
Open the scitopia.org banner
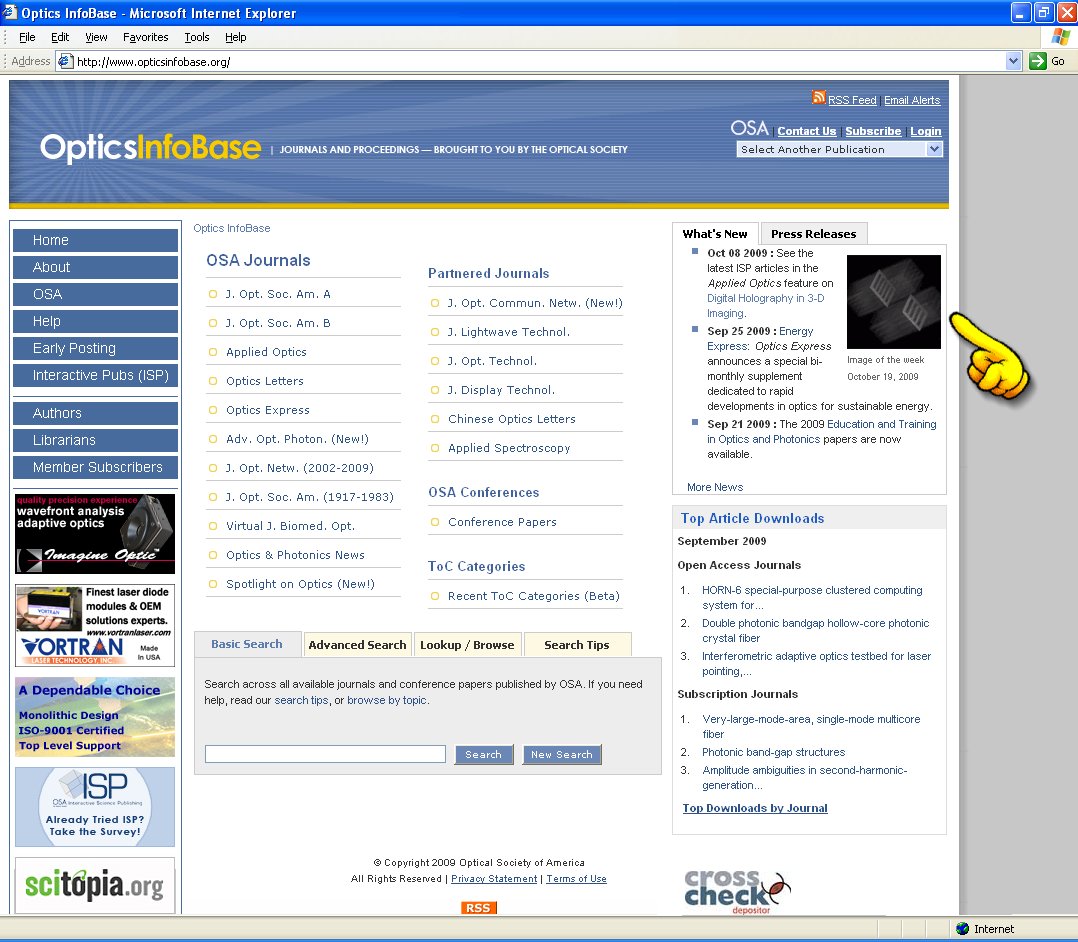click(x=95, y=885)
